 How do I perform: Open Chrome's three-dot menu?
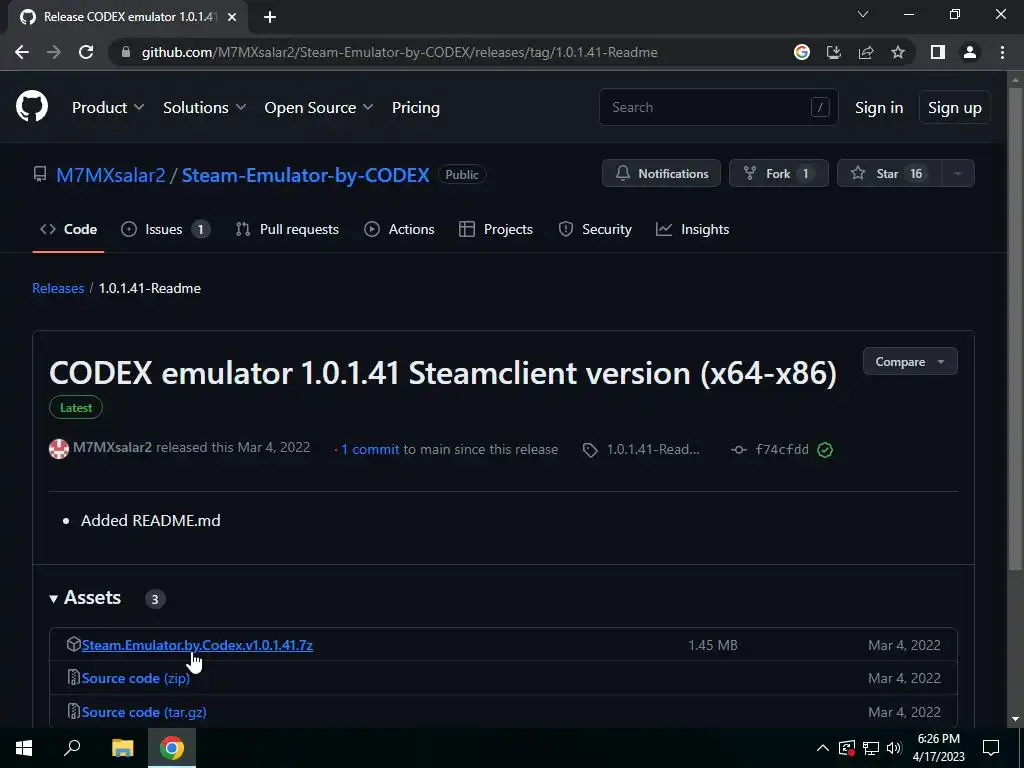click(1002, 52)
